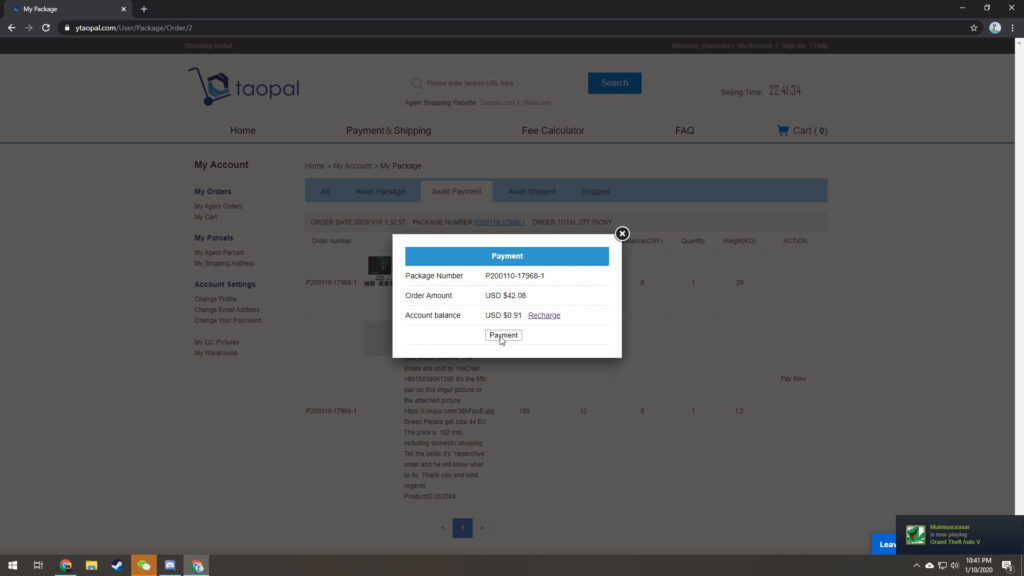The height and width of the screenshot is (576, 1024).
Task: Click Change Profile in Account Settings
Action: pyautogui.click(x=216, y=299)
